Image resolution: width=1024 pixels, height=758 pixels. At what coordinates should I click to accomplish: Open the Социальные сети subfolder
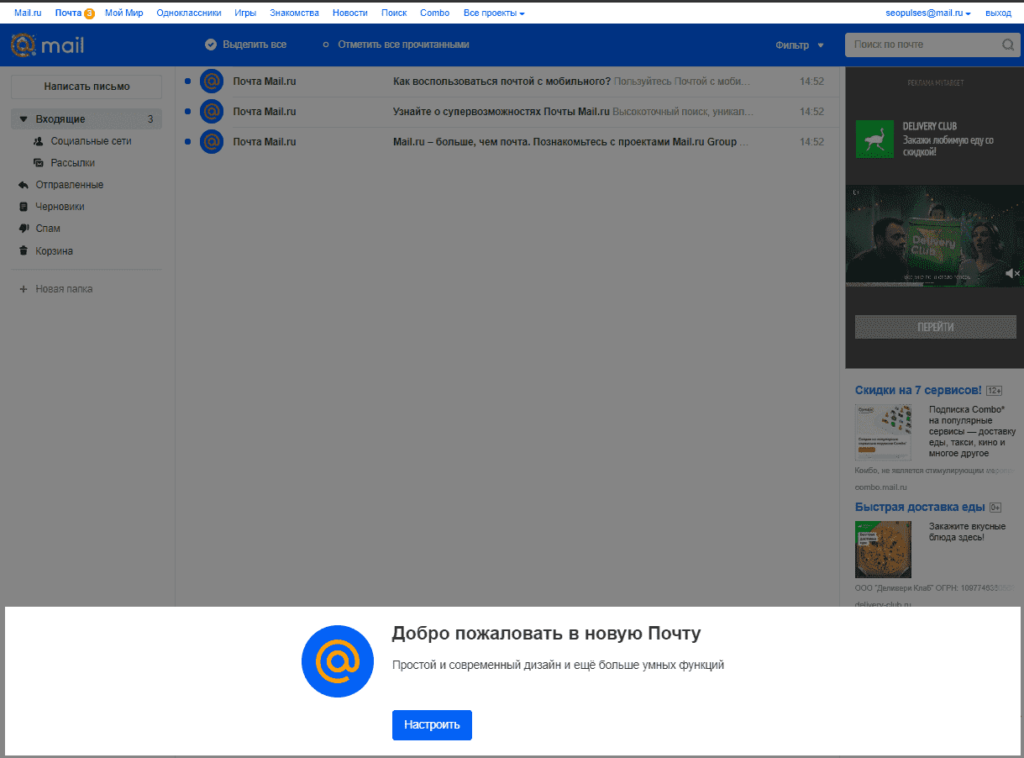coord(90,142)
